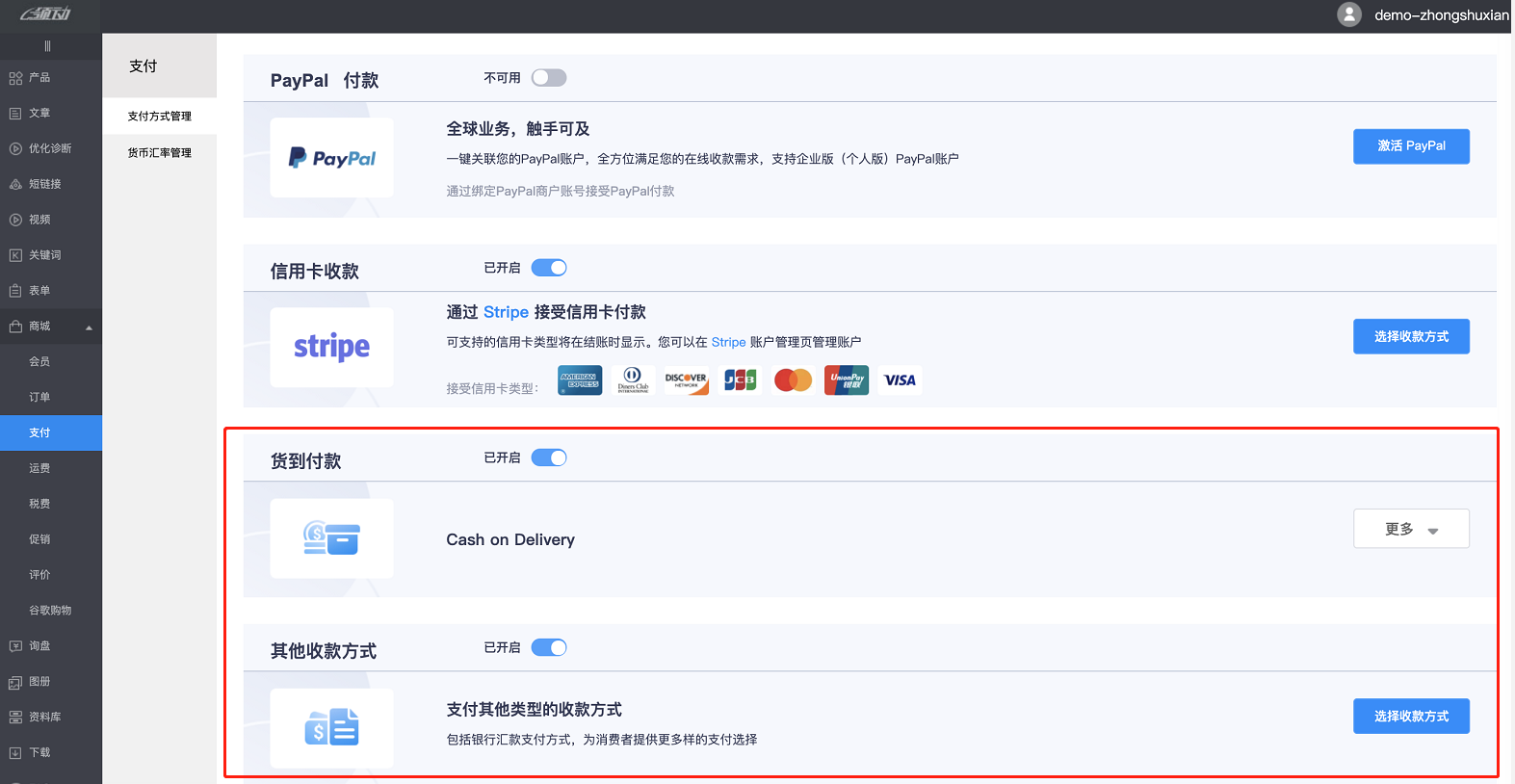Image resolution: width=1515 pixels, height=784 pixels.
Task: Enable the PayPal 付款 toggle switch
Action: pyautogui.click(x=549, y=78)
